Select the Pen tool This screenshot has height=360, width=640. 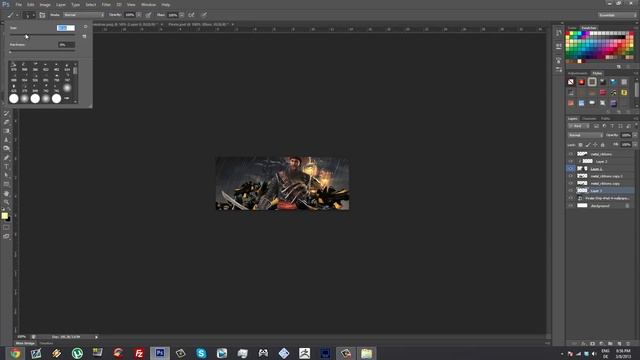[x=7, y=158]
